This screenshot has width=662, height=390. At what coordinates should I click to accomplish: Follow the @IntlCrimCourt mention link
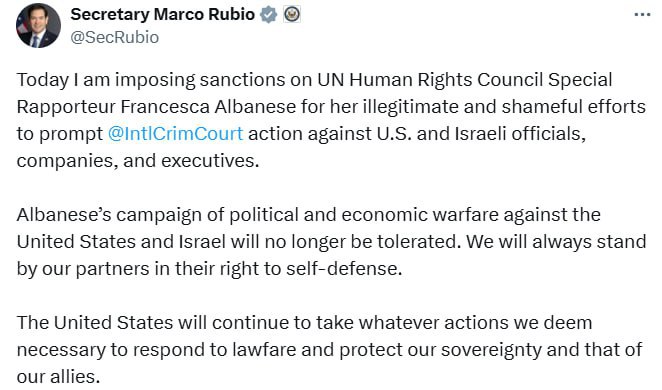tap(175, 134)
